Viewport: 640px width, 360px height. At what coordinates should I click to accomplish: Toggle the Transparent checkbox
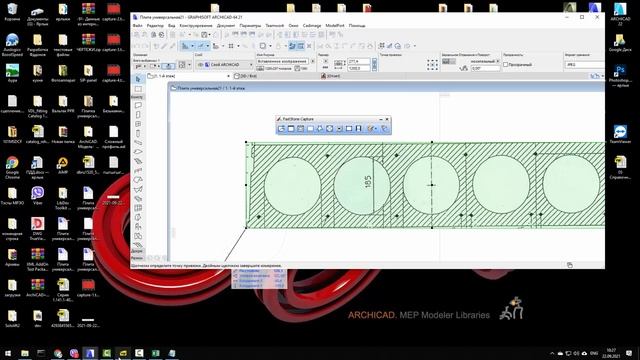pyautogui.click(x=506, y=64)
